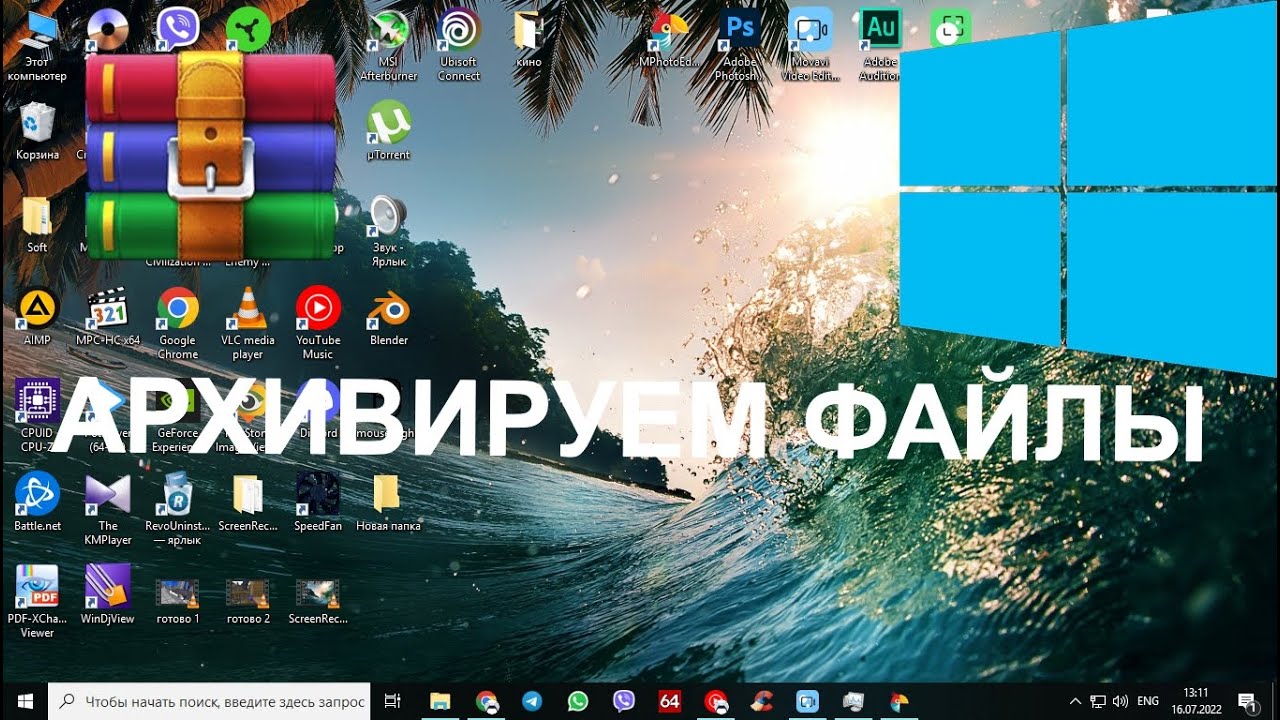Open the volume tray icon

point(1121,701)
